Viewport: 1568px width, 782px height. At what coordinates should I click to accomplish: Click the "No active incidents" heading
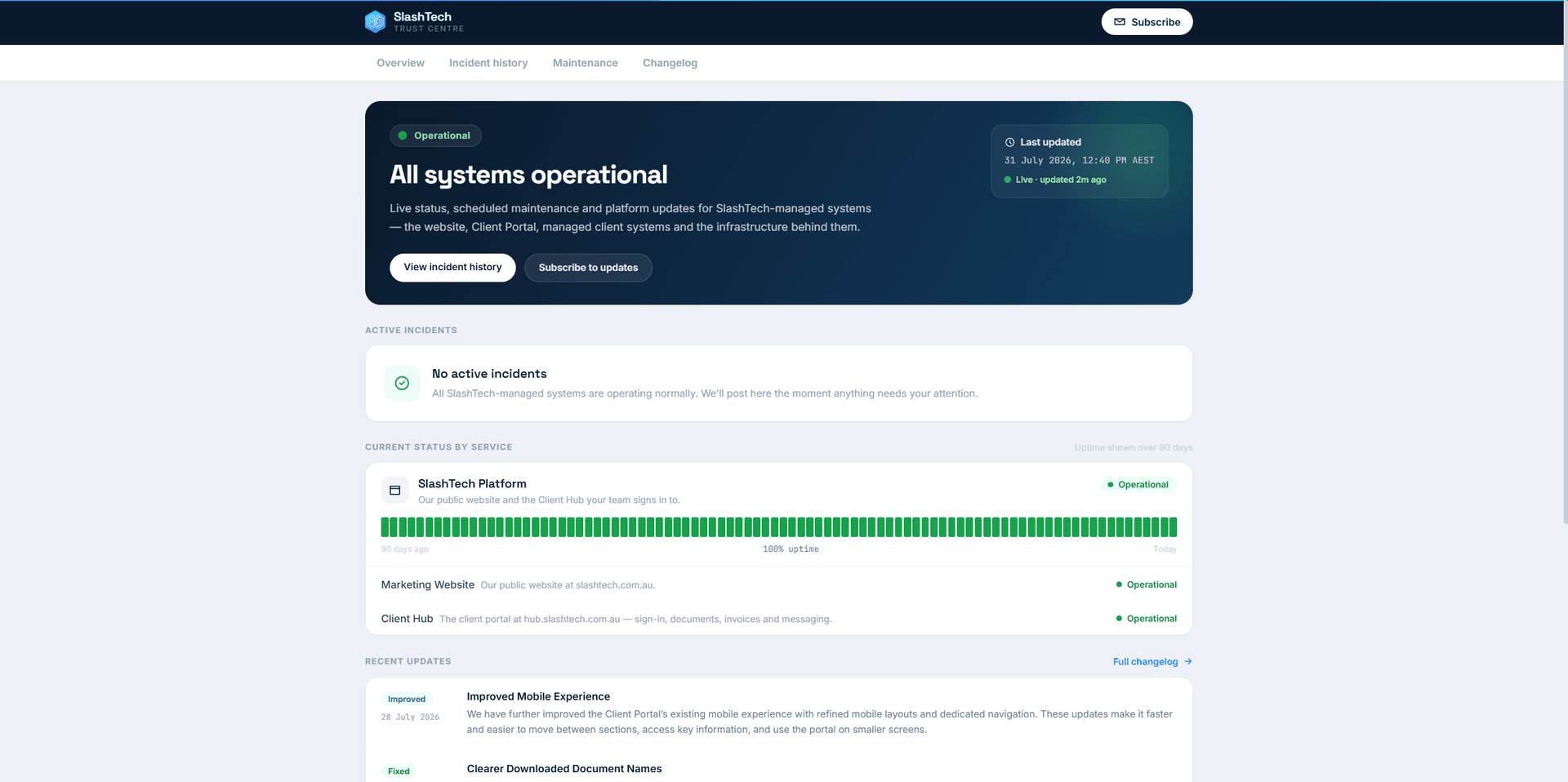click(x=489, y=374)
